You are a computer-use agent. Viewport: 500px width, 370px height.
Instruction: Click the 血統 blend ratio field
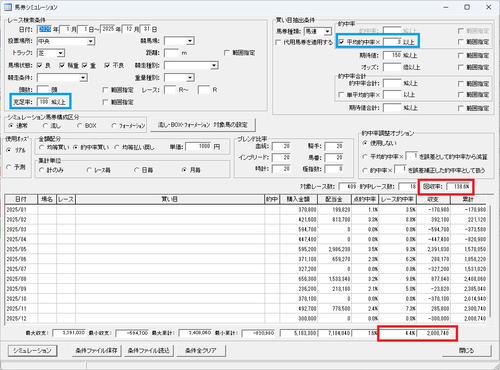coord(281,147)
